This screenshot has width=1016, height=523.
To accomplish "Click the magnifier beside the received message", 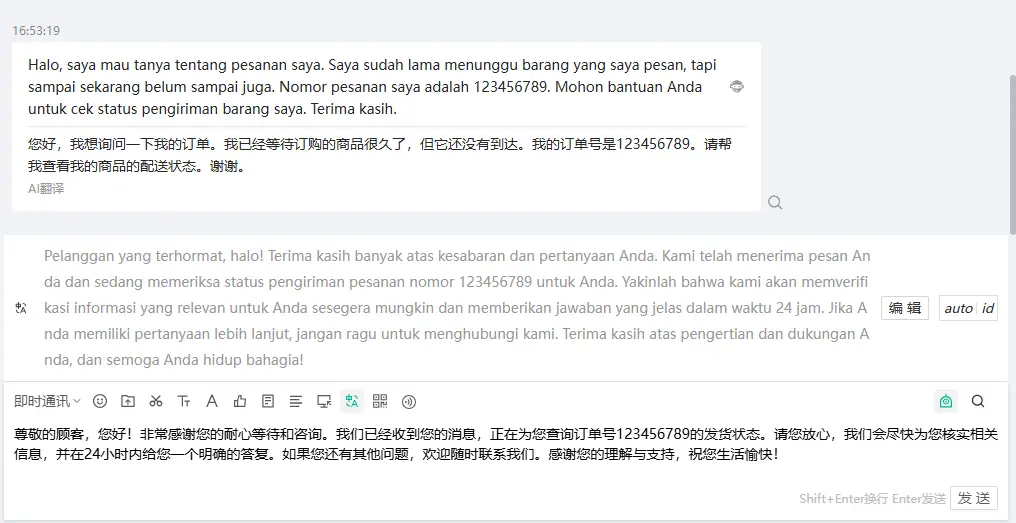I will coord(775,202).
